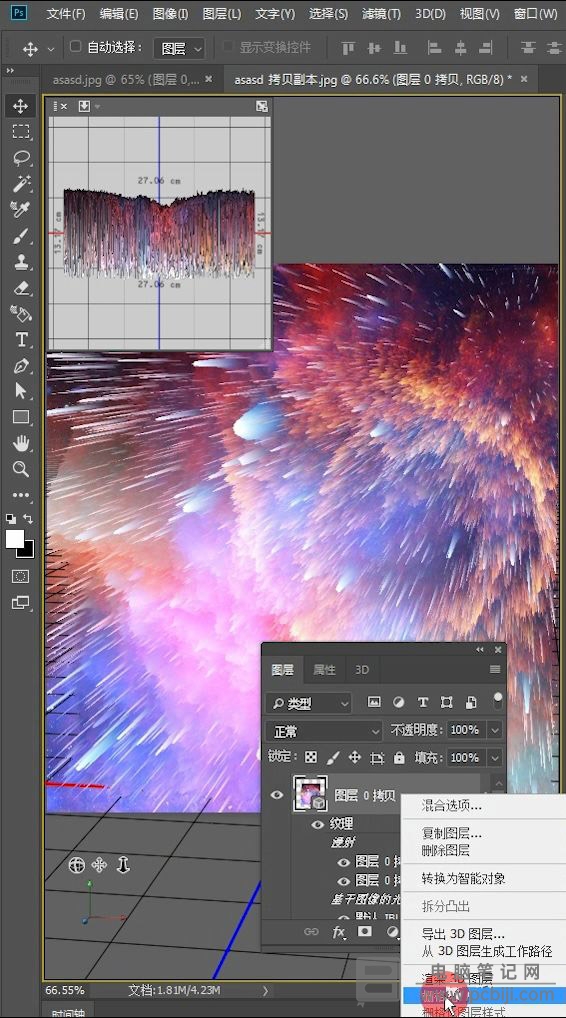Screen dimensions: 566x1018
Task: Change screen mode icon
Action: pos(21,602)
